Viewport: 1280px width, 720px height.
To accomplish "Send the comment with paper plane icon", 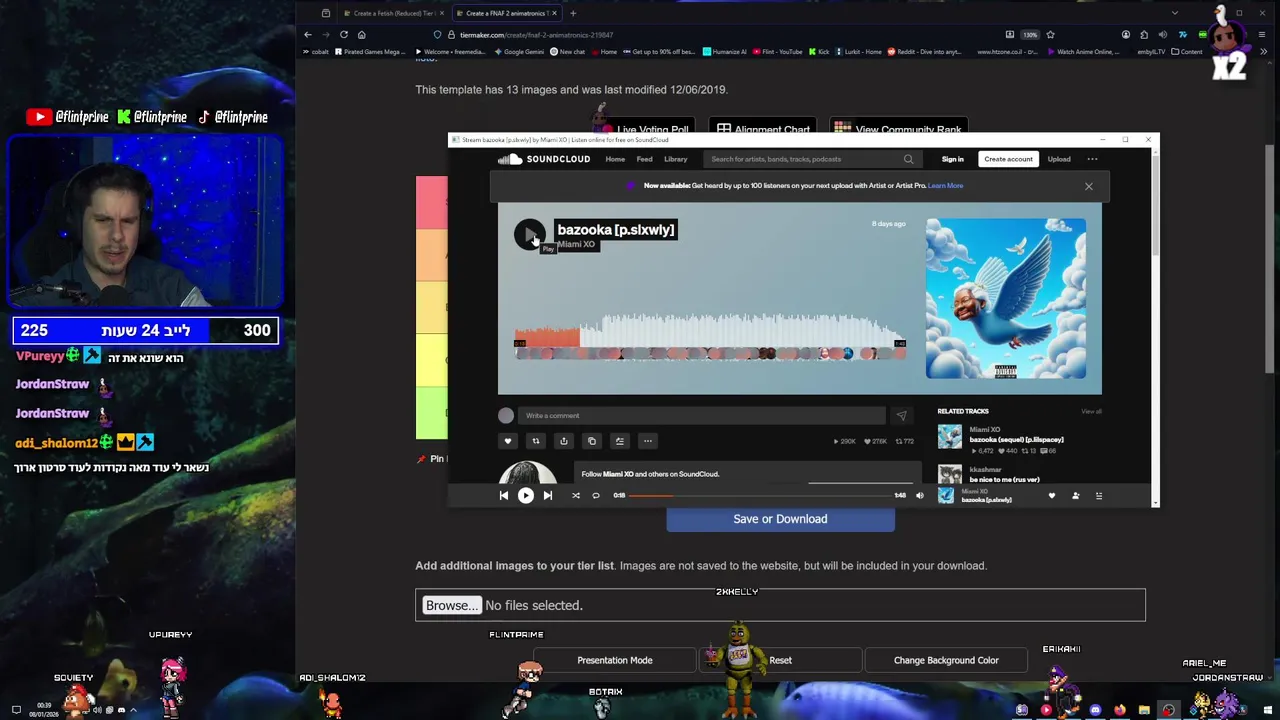I will (x=901, y=416).
